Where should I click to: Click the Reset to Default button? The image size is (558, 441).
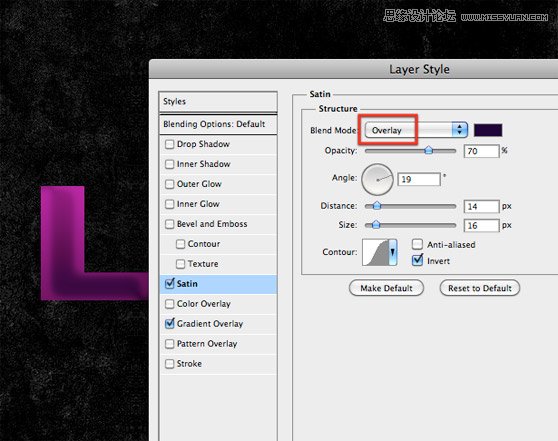click(x=480, y=288)
